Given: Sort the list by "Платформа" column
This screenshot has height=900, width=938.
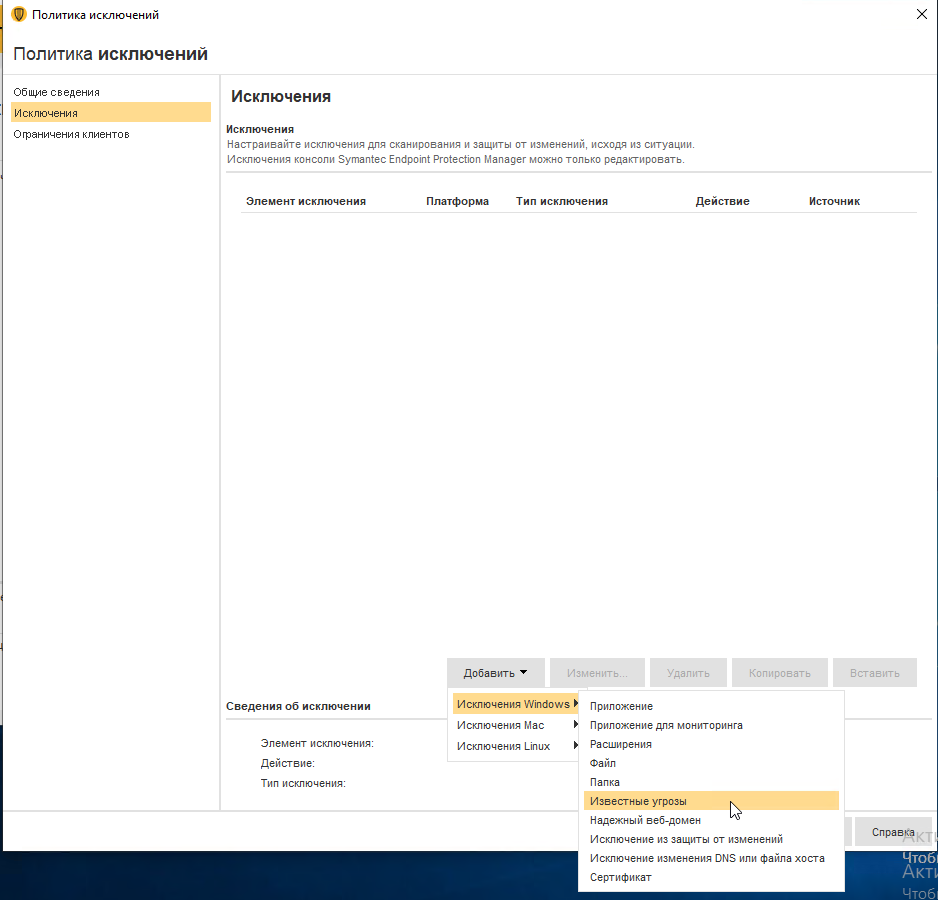Looking at the screenshot, I should tap(456, 200).
